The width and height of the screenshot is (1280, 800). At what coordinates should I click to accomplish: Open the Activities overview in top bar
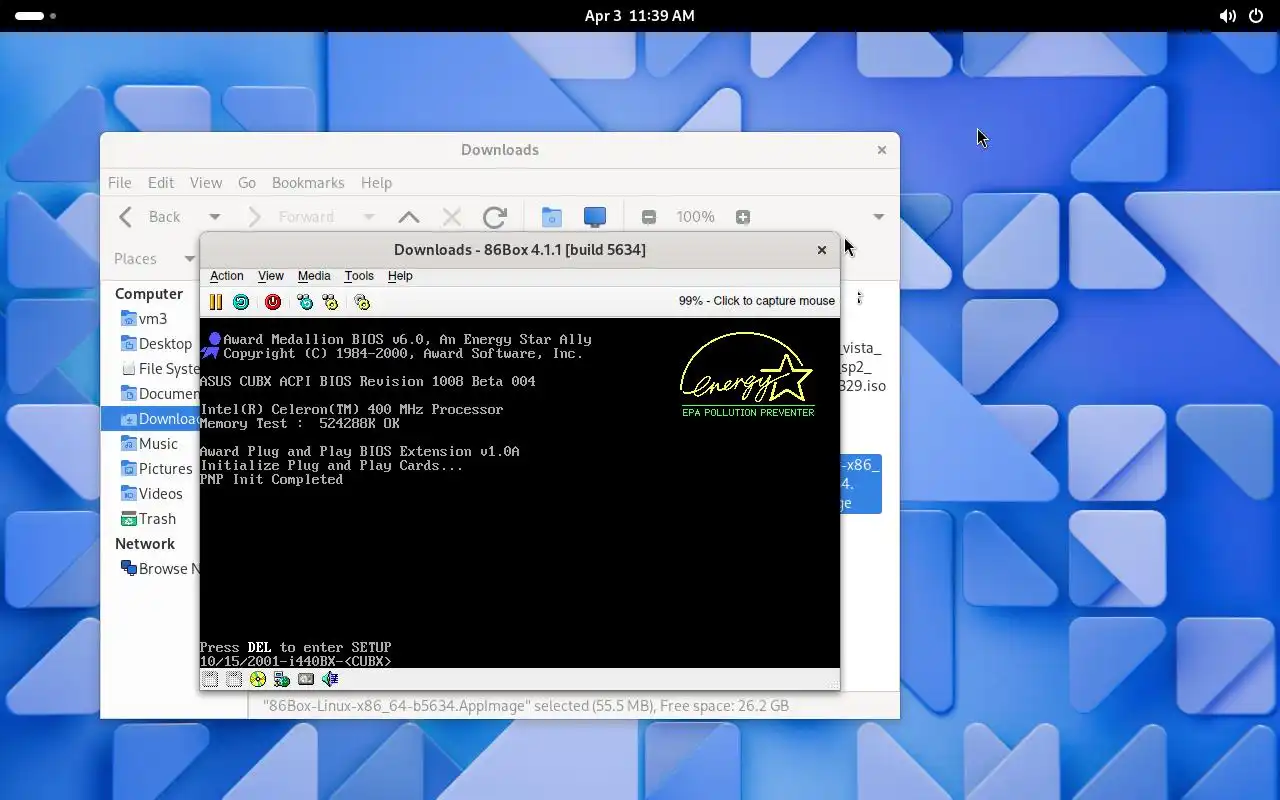coord(36,16)
